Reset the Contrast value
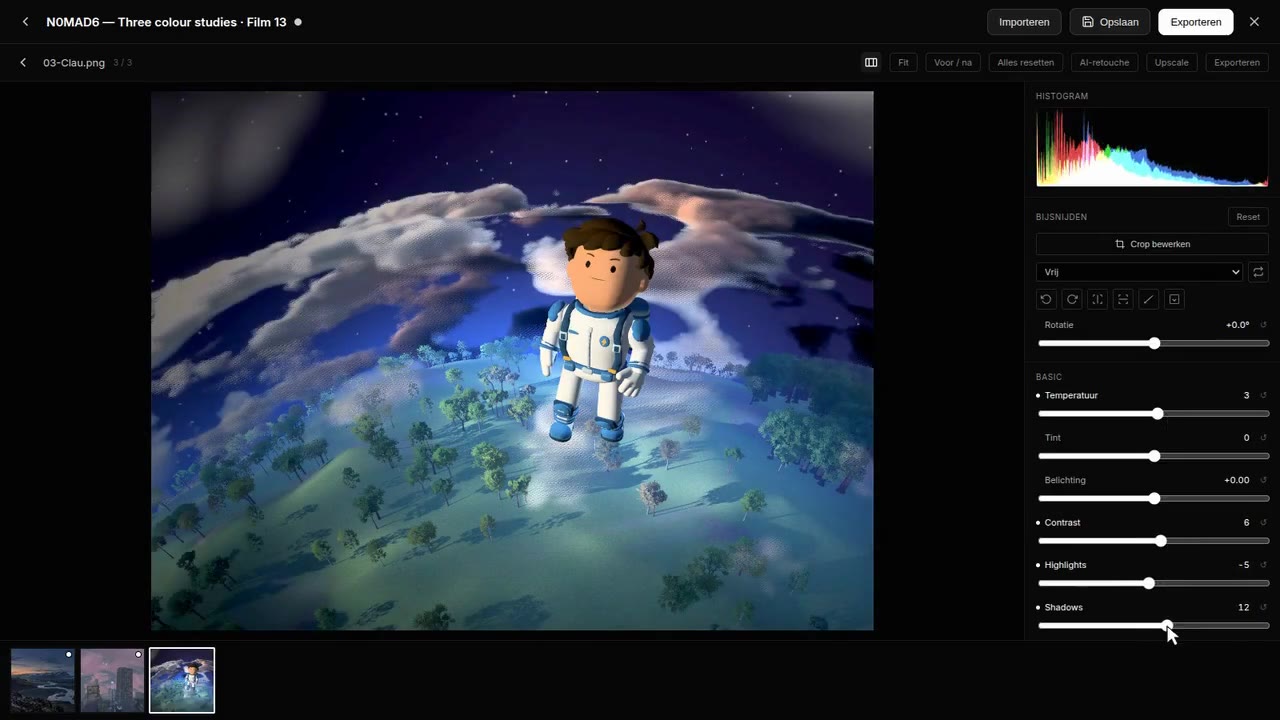Screen dimensions: 1280x720 [x=1263, y=523]
